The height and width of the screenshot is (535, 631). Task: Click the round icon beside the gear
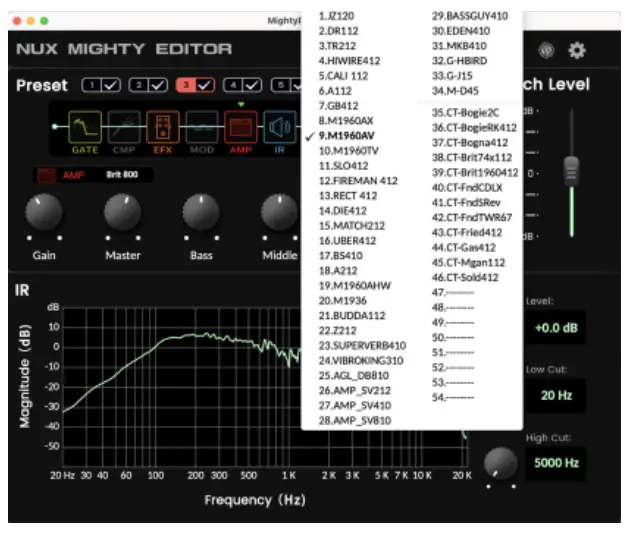pyautogui.click(x=546, y=51)
